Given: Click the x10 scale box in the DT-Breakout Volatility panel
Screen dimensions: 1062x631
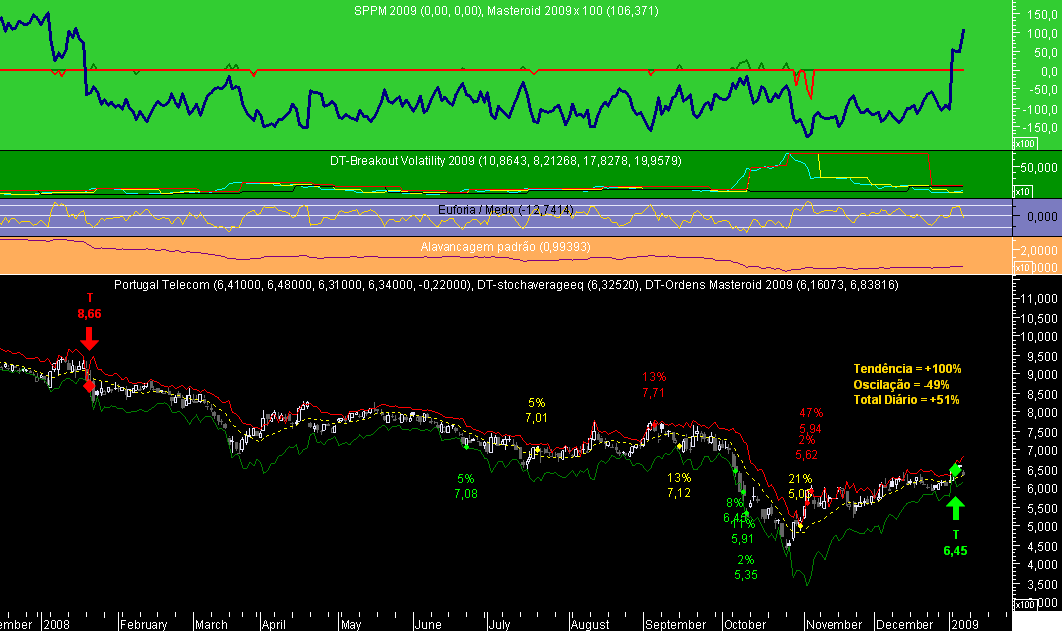Looking at the screenshot, I should [1022, 192].
